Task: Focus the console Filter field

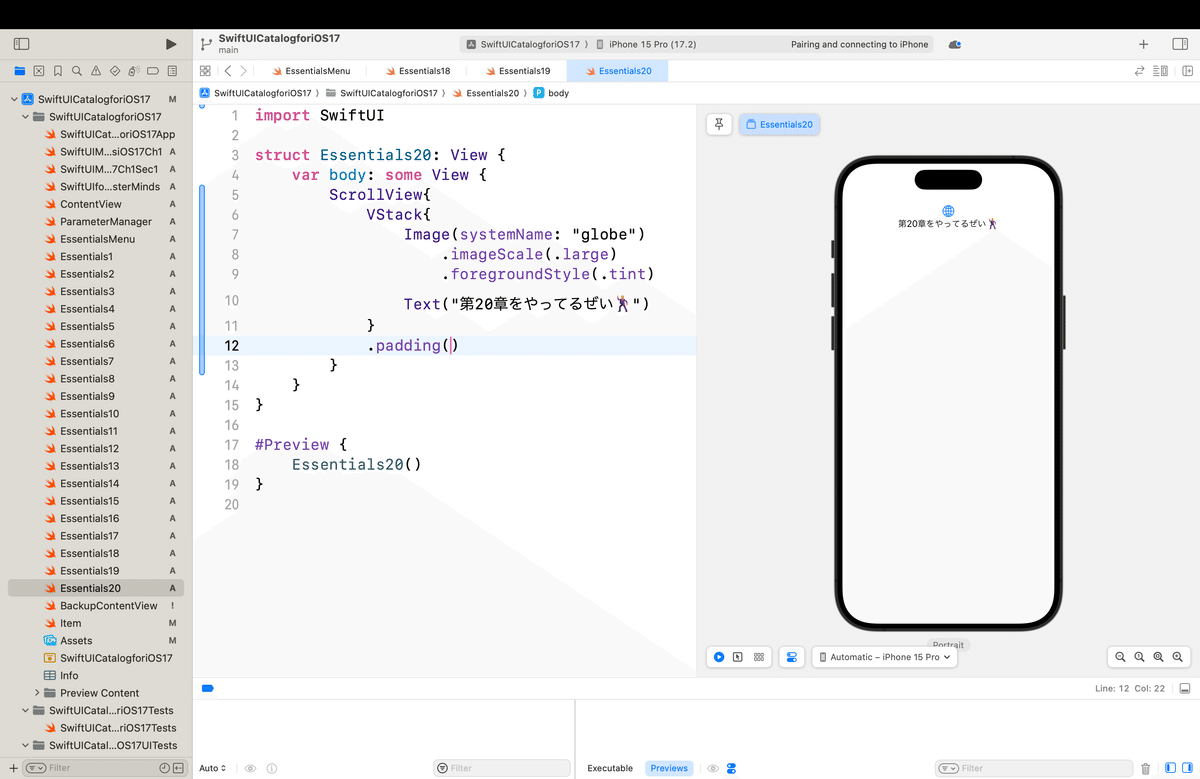Action: [1033, 768]
